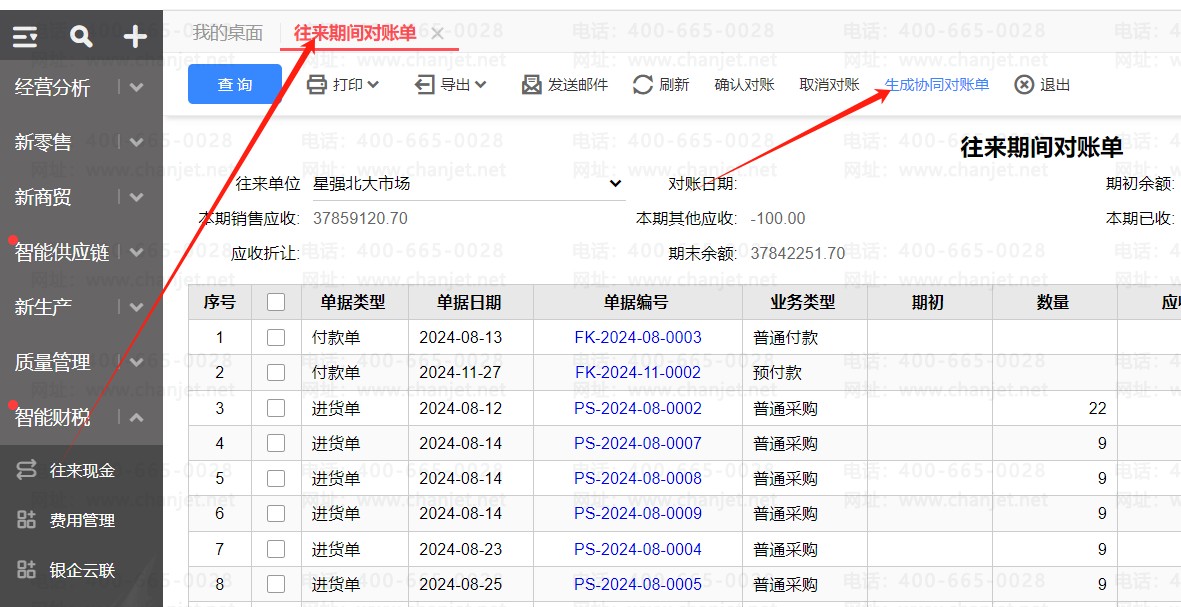Viewport: 1181px width, 607px height.
Task: Click the 往来现金 sidebar icon
Action: [x=26, y=470]
